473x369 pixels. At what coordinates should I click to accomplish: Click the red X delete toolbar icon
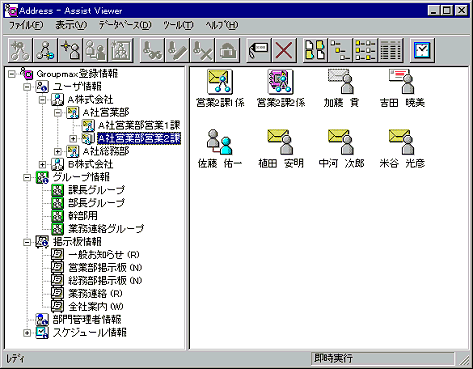point(284,50)
